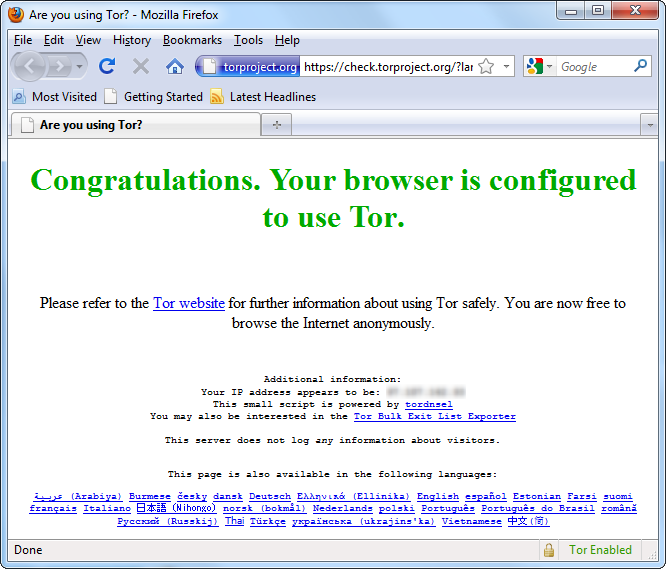Reload the current page
The height and width of the screenshot is (569, 666).
pos(107,66)
